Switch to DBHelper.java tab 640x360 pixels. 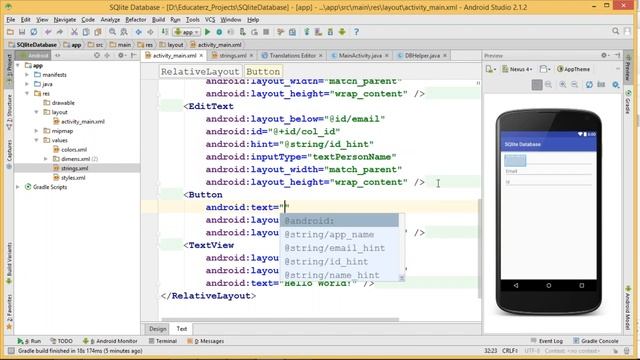(x=422, y=56)
